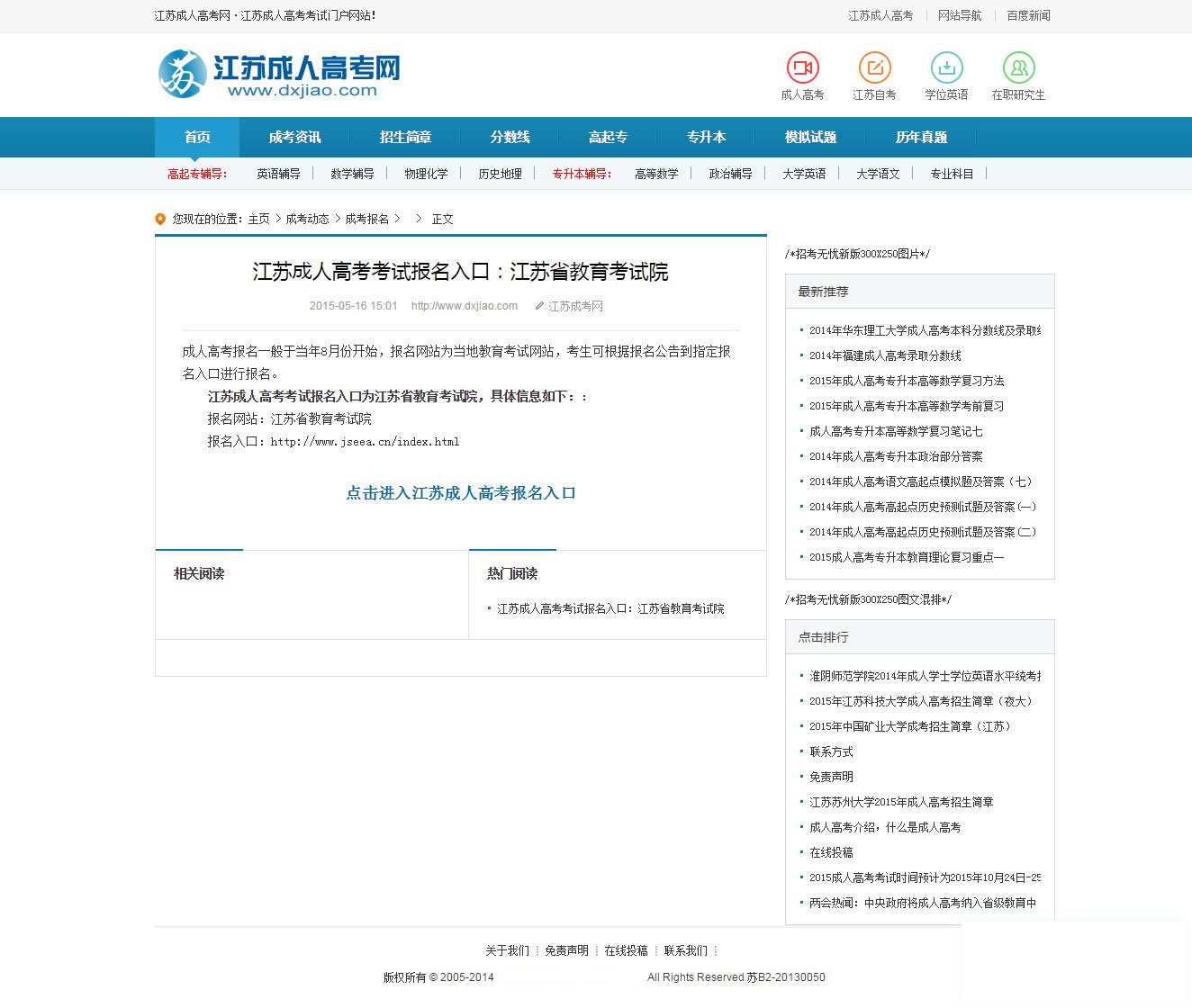Click 点击进入江苏成人高考报名入口 link

pyautogui.click(x=461, y=493)
